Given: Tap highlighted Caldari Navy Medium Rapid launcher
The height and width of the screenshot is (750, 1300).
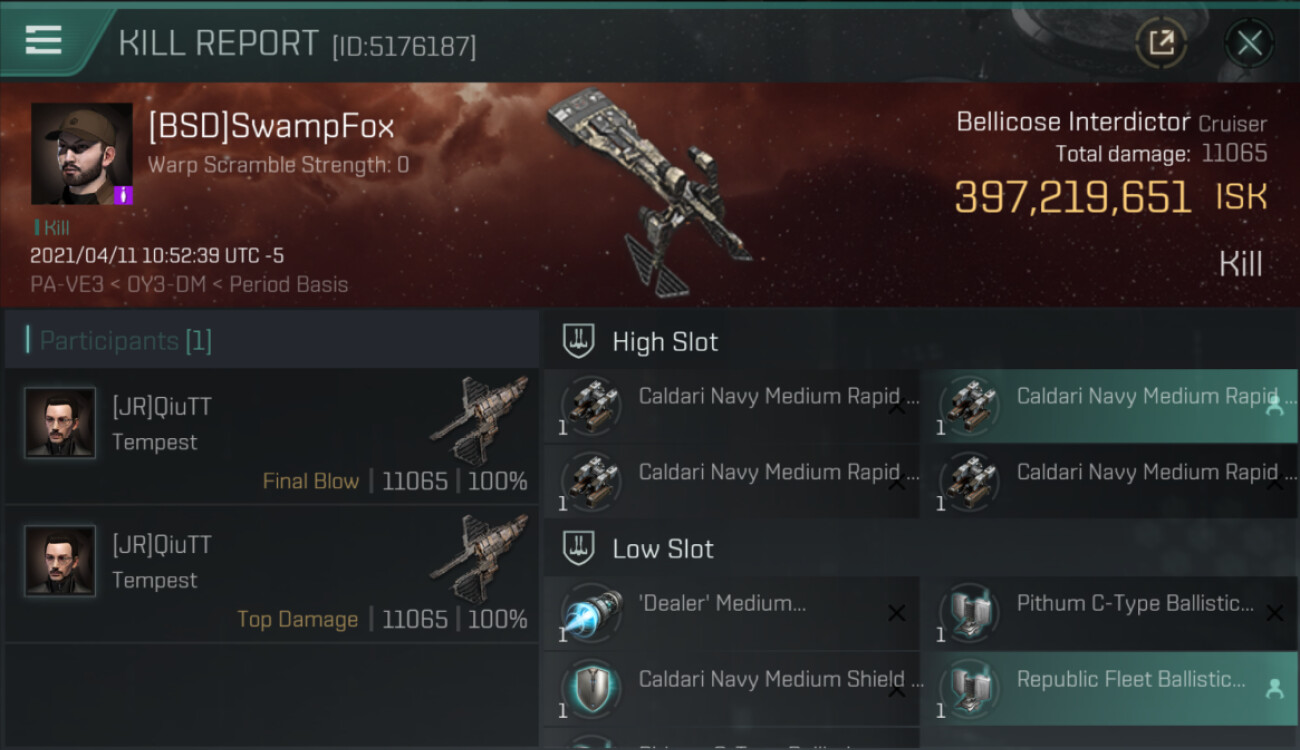Looking at the screenshot, I should 1109,406.
